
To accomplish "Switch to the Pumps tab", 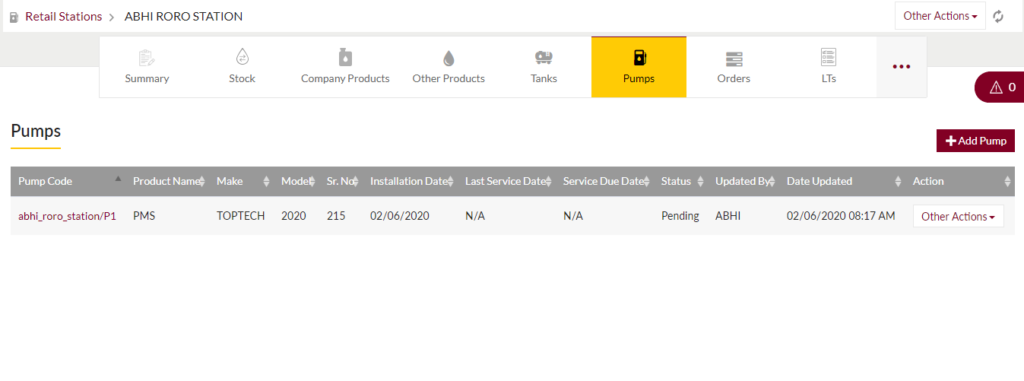I will click(x=639, y=67).
